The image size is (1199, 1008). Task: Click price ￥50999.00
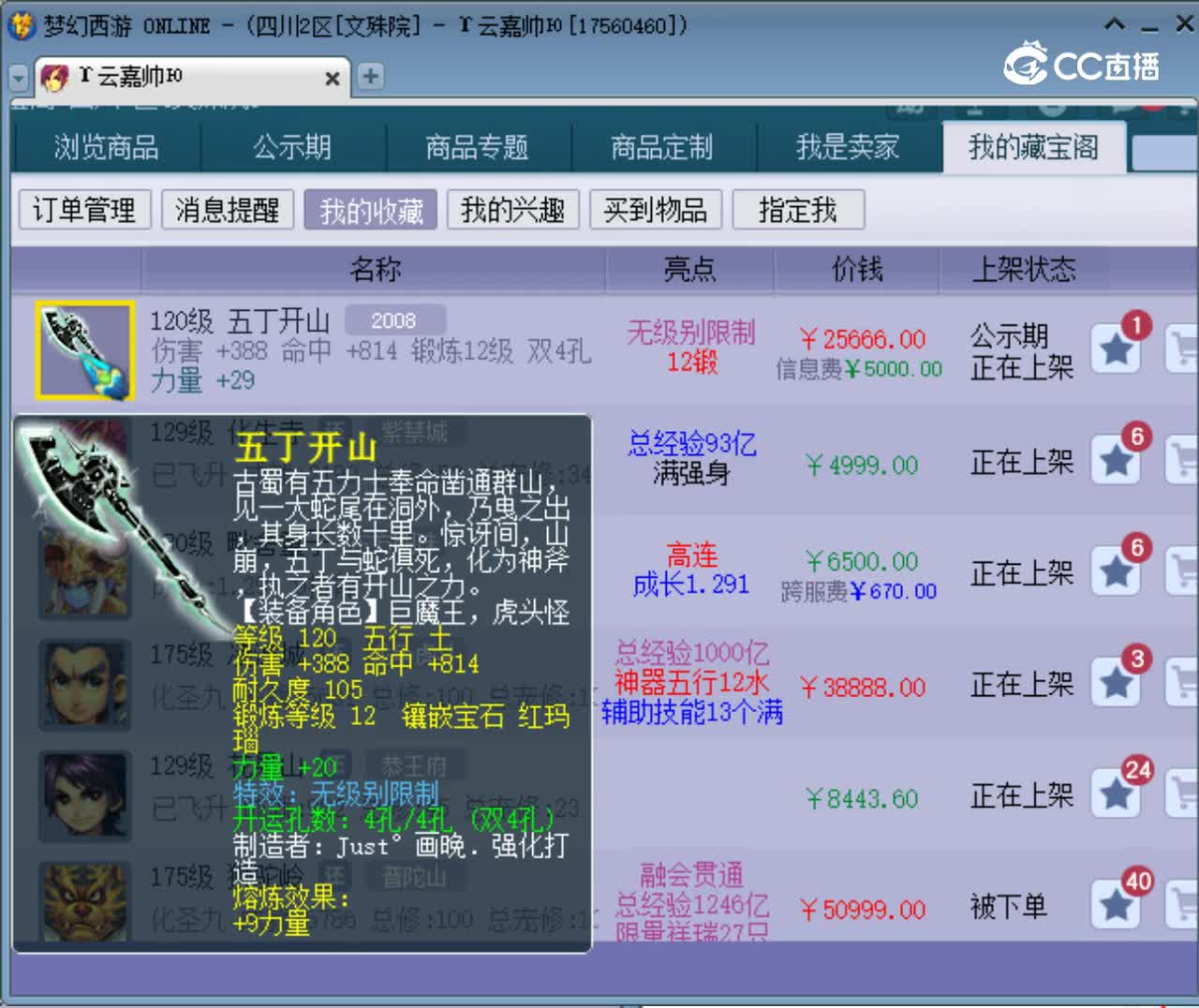click(863, 910)
